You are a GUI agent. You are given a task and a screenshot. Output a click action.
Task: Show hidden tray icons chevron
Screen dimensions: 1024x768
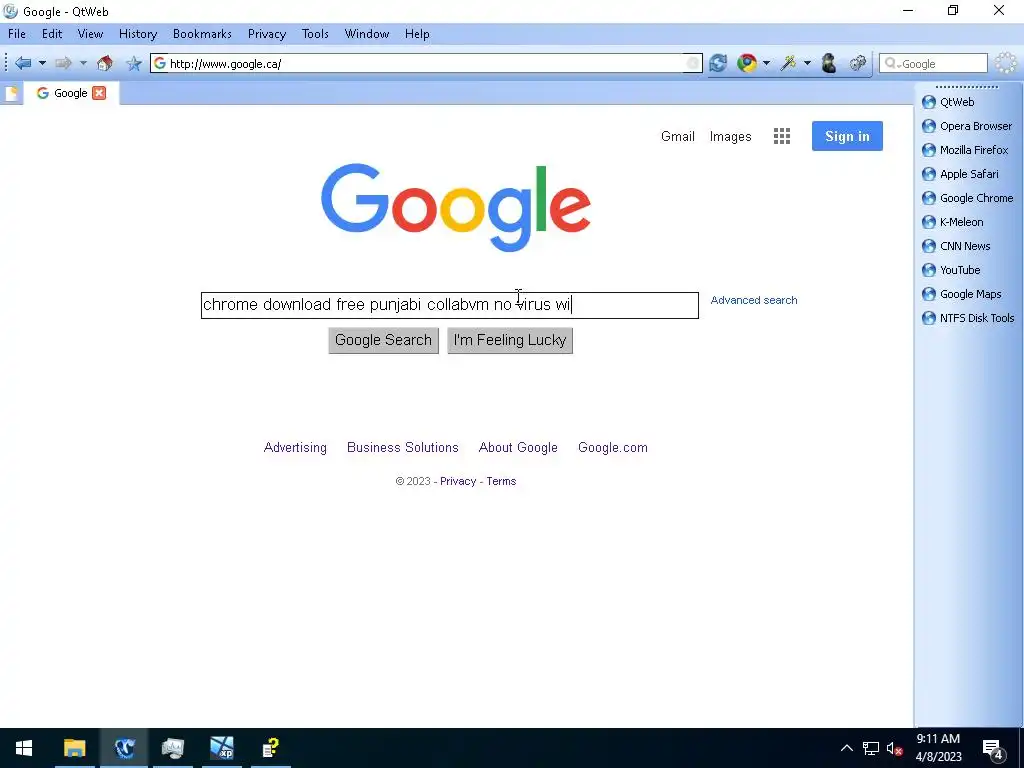tap(846, 748)
